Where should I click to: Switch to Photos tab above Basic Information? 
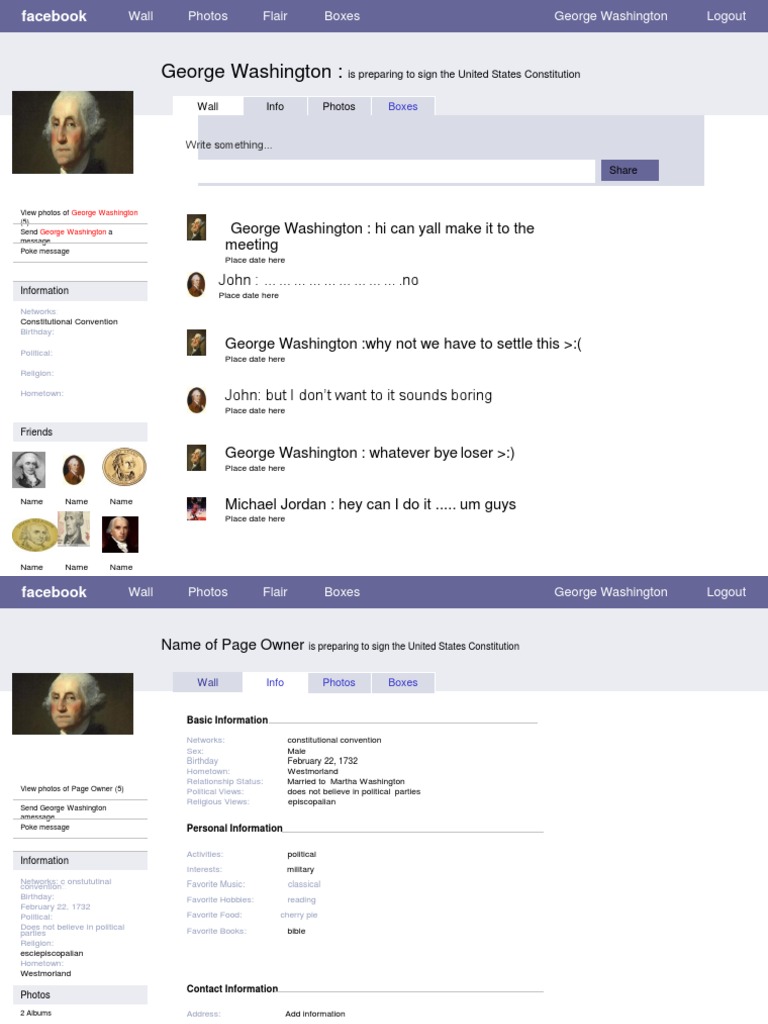point(339,682)
